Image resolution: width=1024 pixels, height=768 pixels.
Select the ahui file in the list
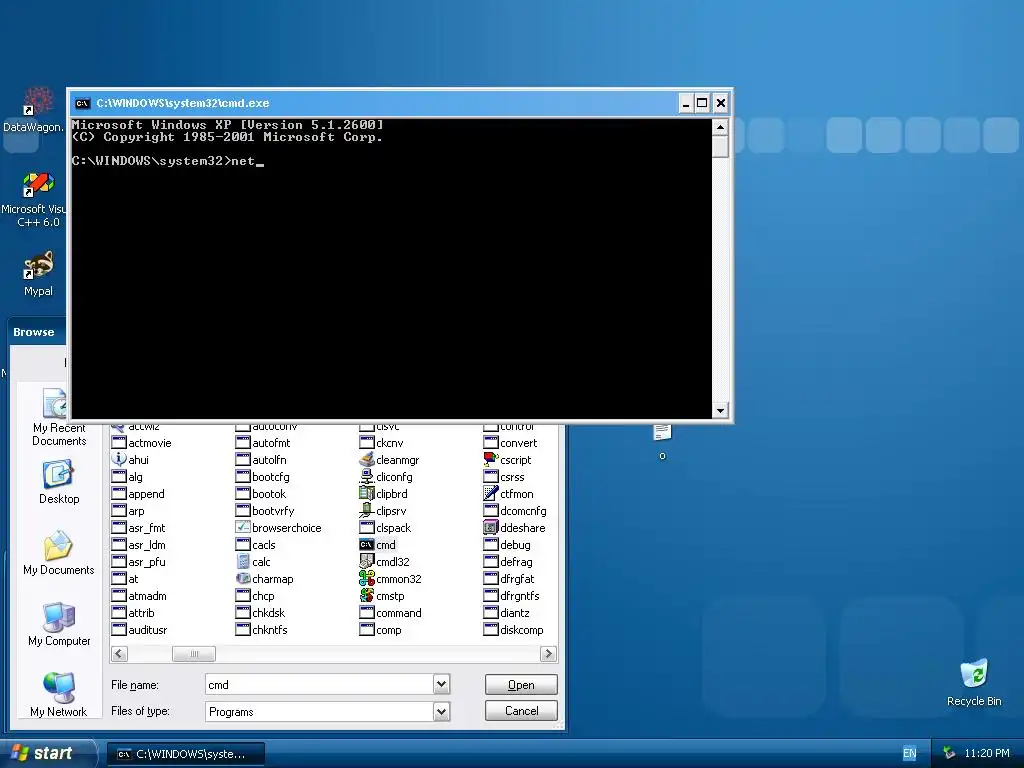130,460
